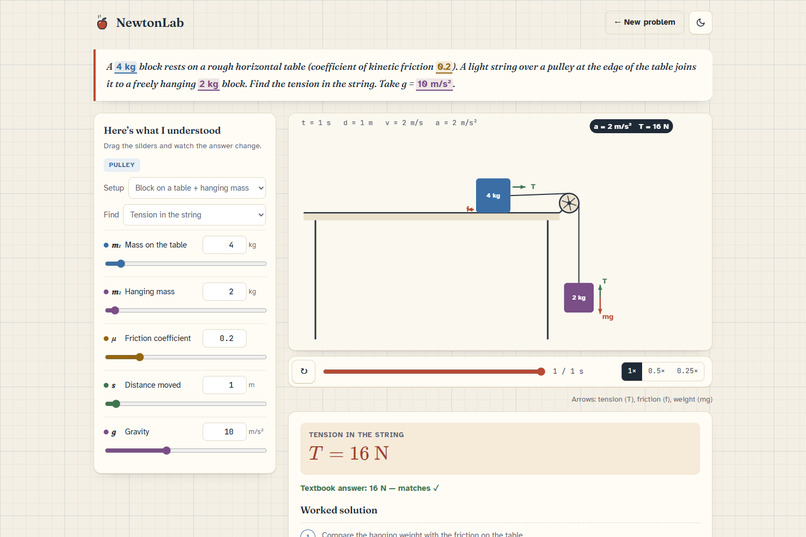Click the Hanging mass slider handle

[x=115, y=310]
